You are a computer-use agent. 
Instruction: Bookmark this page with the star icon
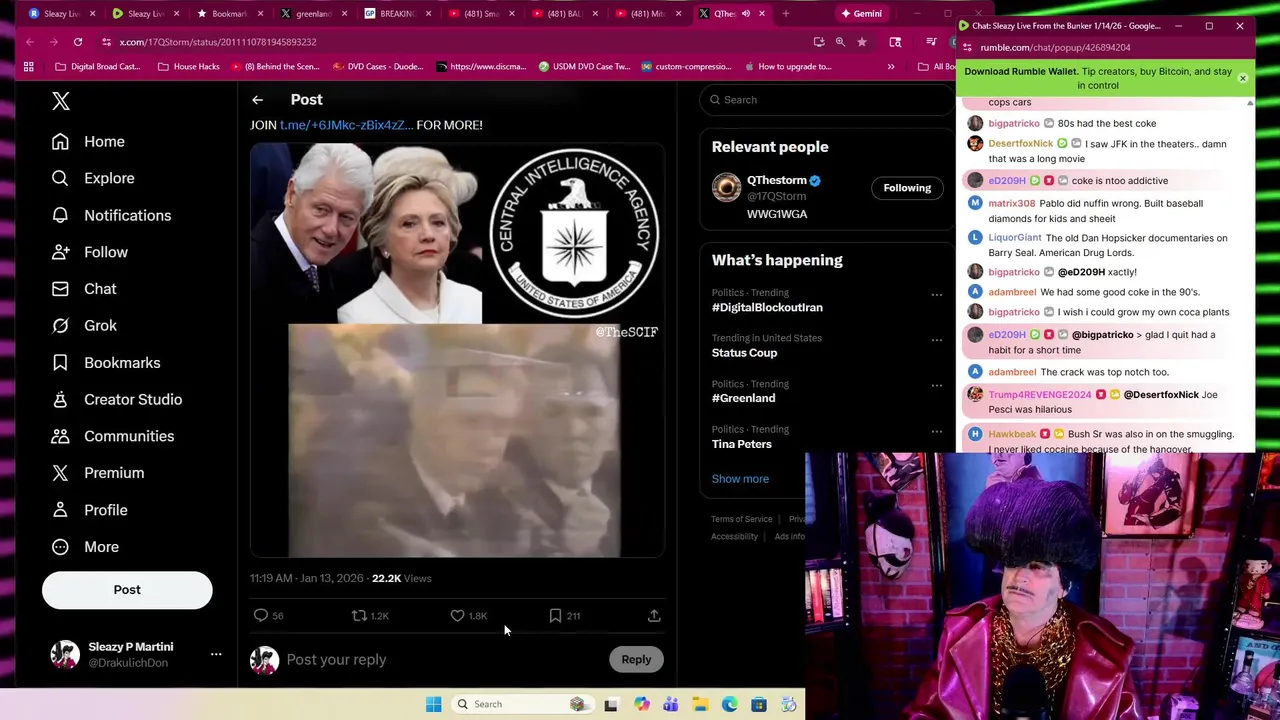click(862, 42)
